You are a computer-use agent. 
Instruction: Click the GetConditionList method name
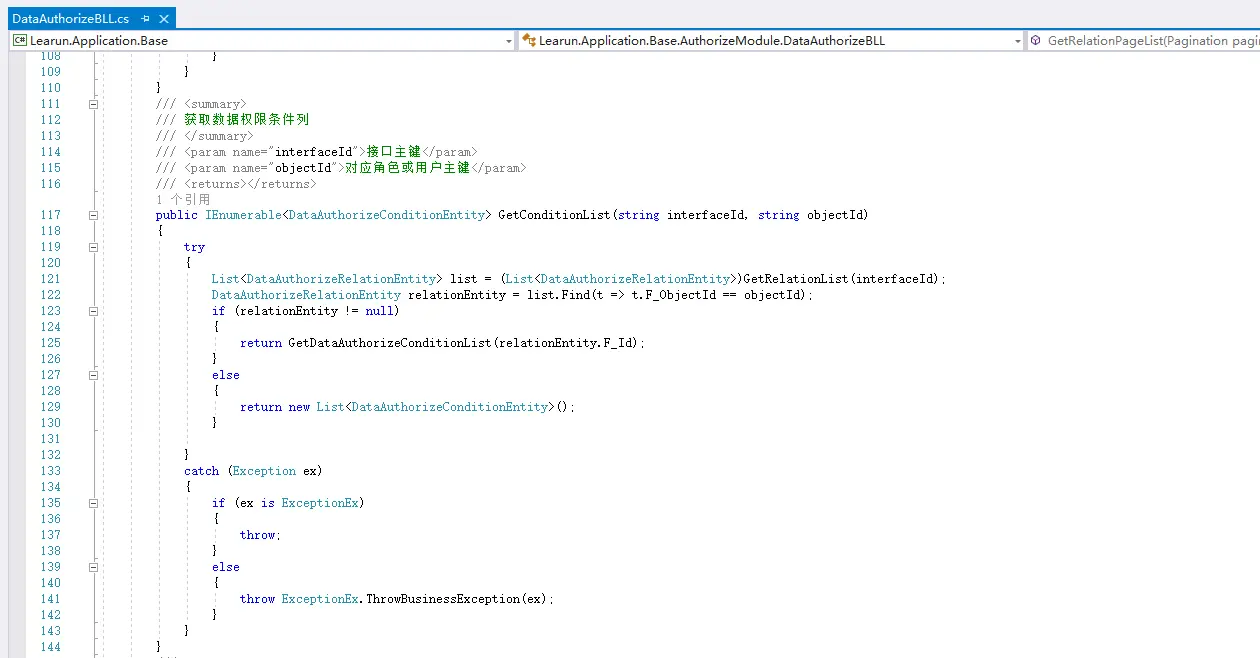click(x=554, y=215)
